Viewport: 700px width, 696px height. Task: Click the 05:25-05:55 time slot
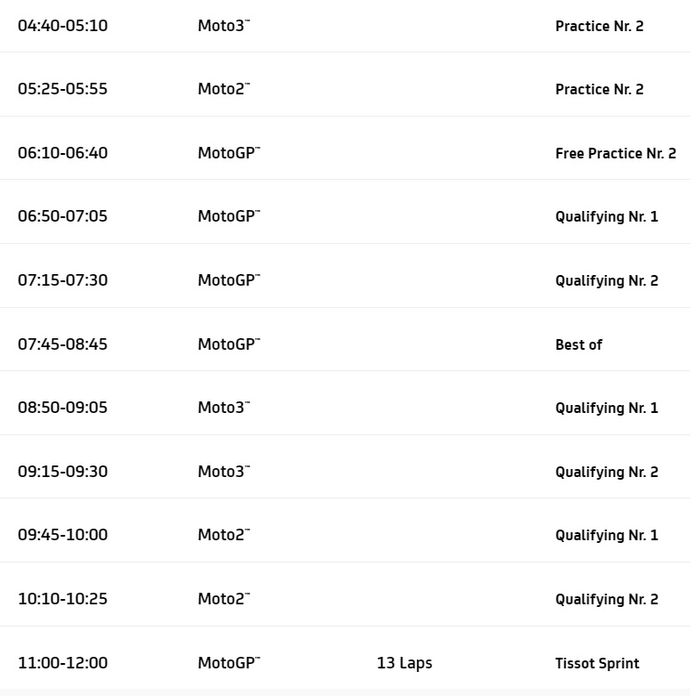tap(62, 89)
